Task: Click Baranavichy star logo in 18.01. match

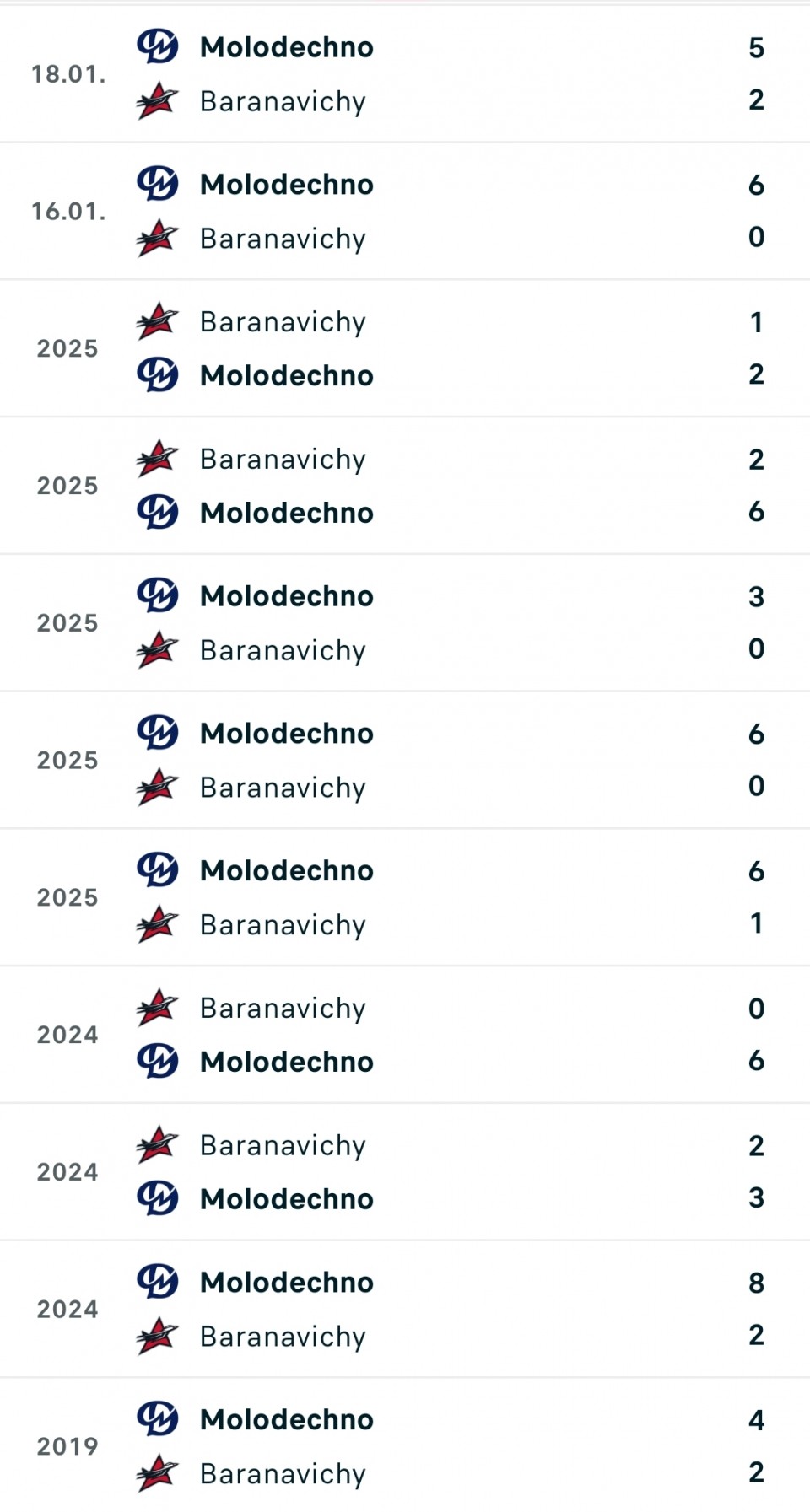Action: point(158,100)
